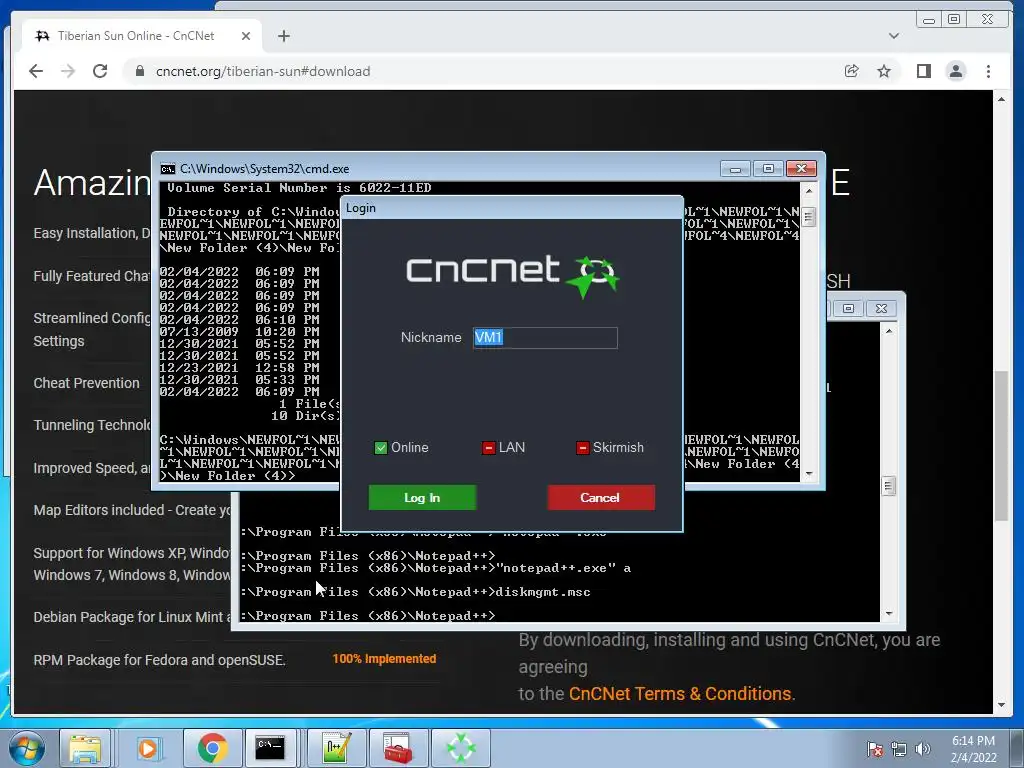
Task: Click scrollbar thumb in front cmd window
Action: pyautogui.click(x=808, y=217)
